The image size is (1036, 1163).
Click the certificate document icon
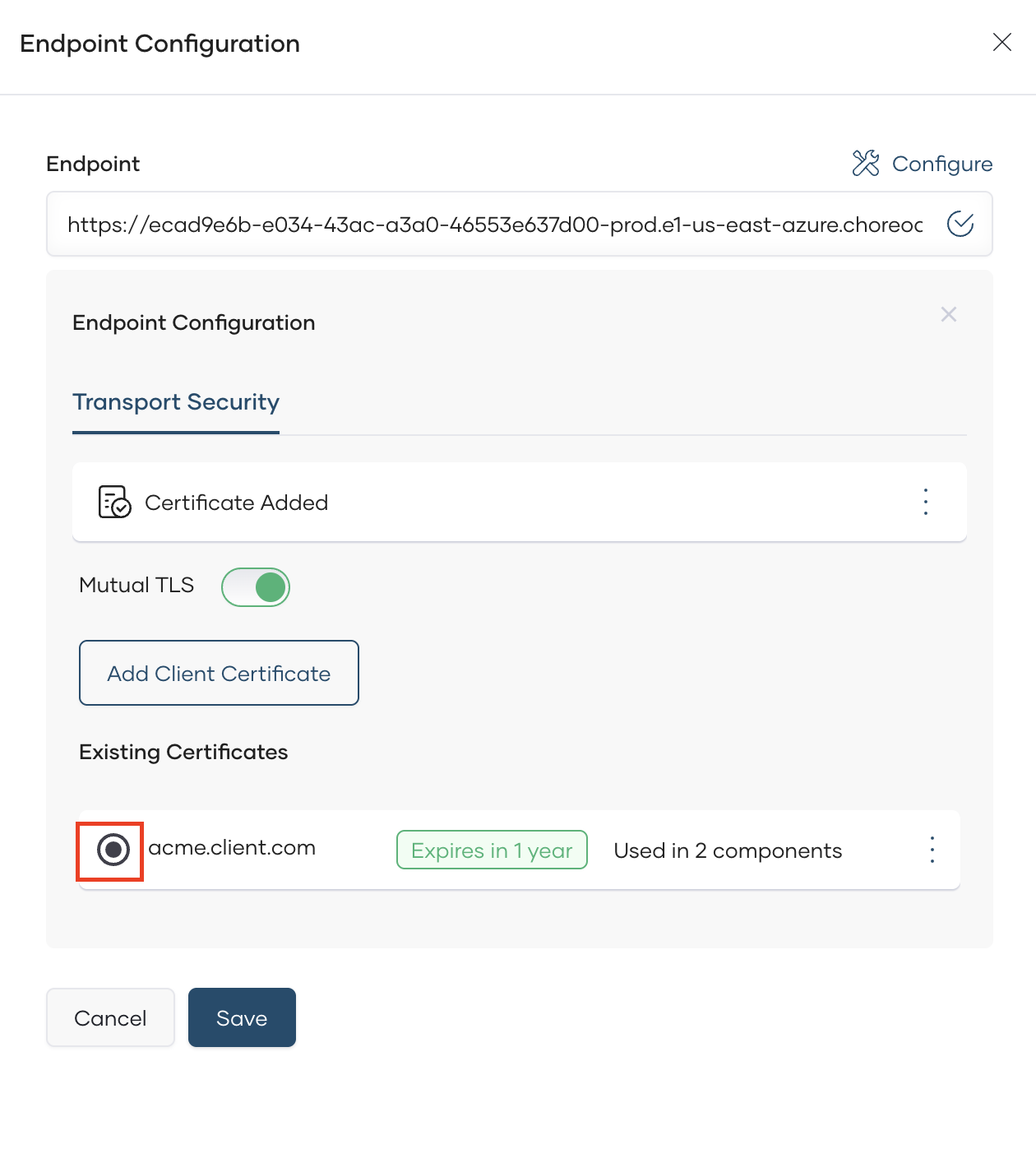point(114,502)
